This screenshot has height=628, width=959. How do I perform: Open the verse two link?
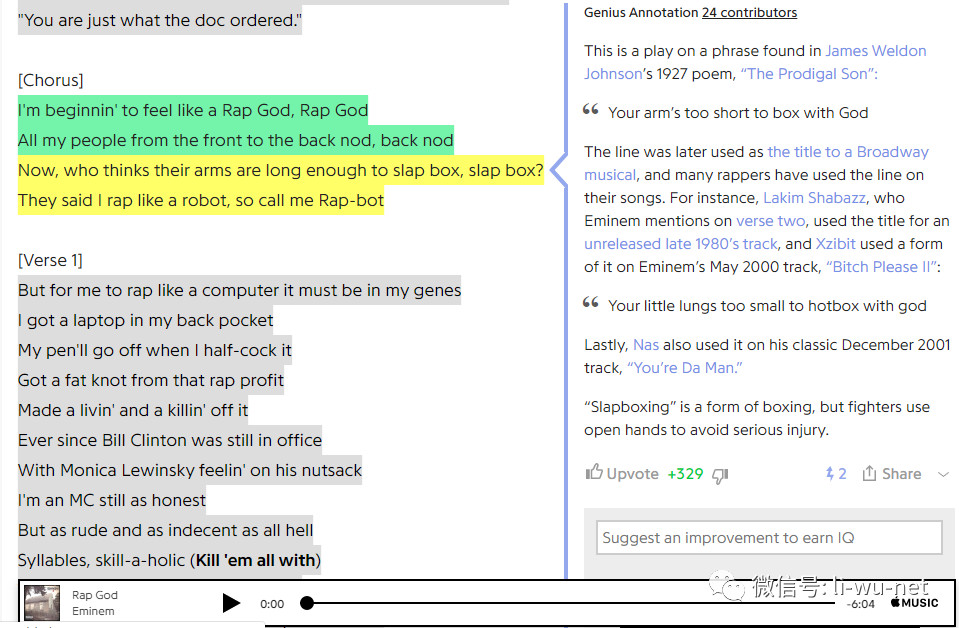[x=770, y=221]
